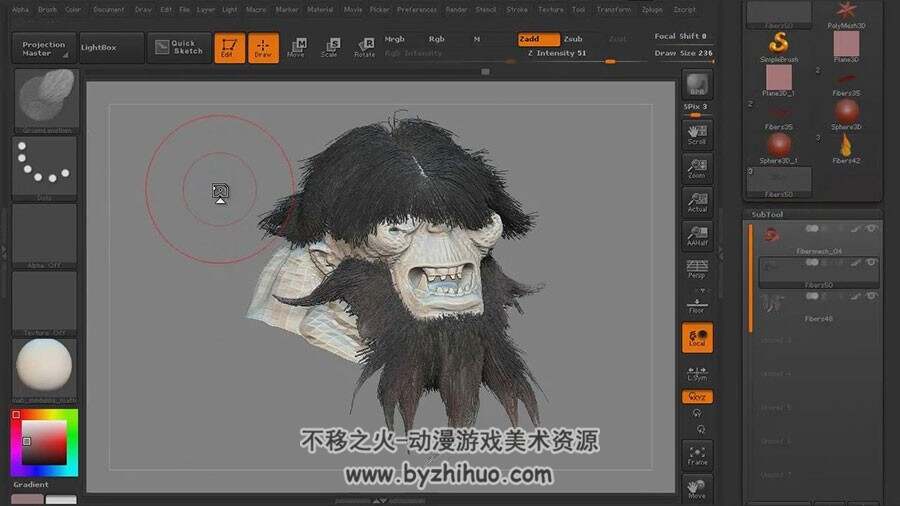This screenshot has width=900, height=506.
Task: Open the Transform menu
Action: point(613,9)
